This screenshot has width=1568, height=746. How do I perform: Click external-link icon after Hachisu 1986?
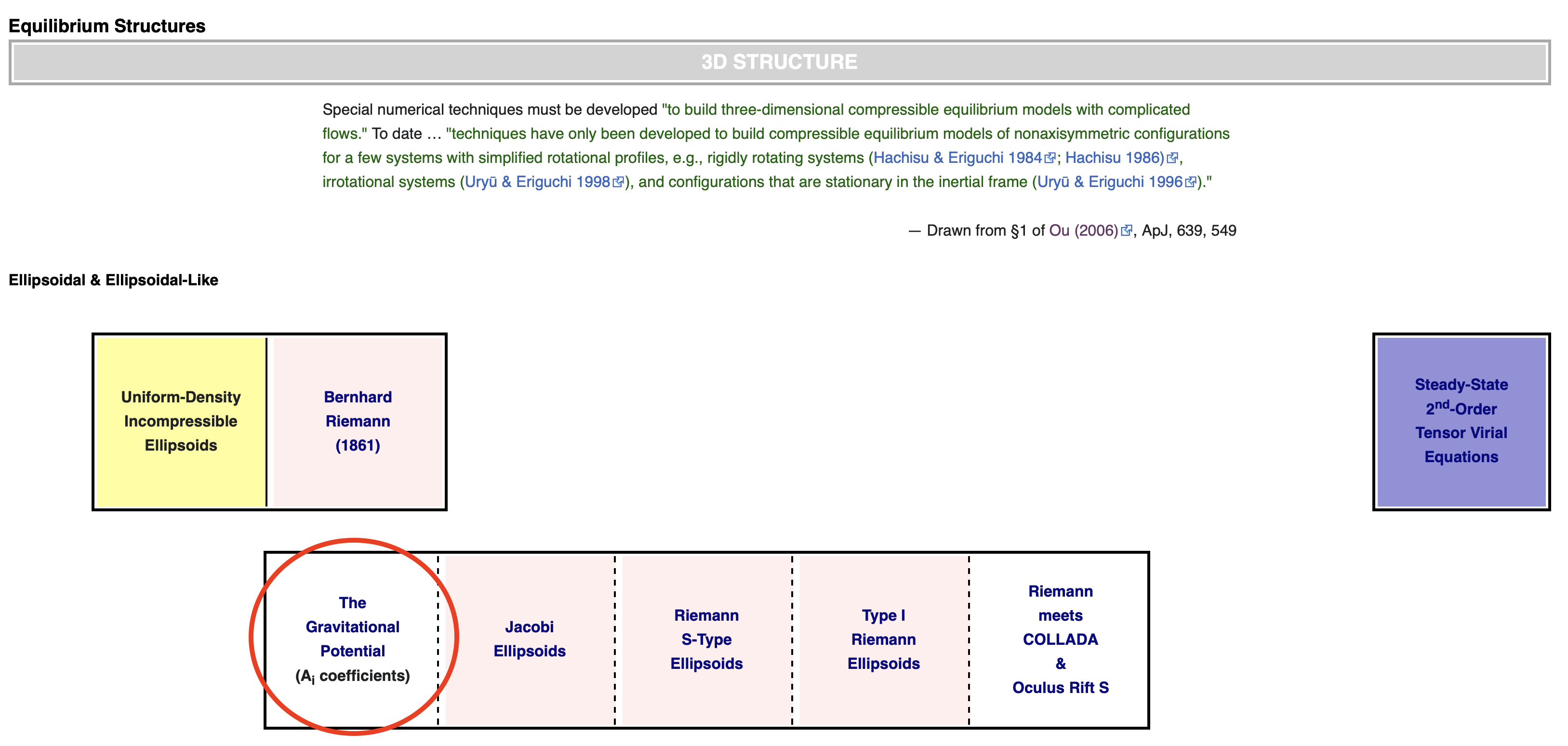[x=1172, y=159]
